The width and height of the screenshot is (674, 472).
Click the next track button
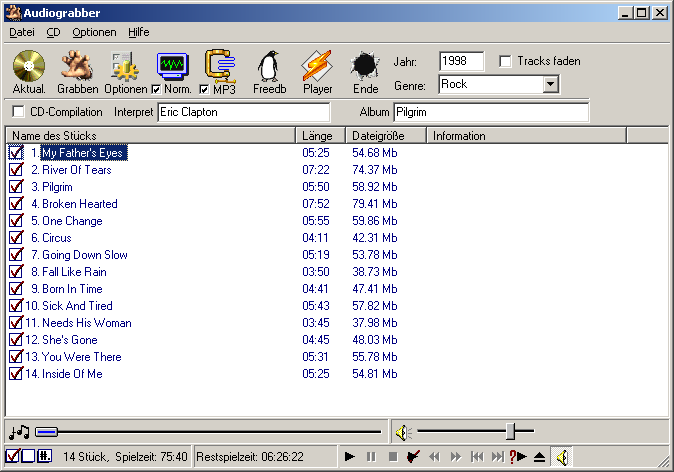tap(497, 457)
